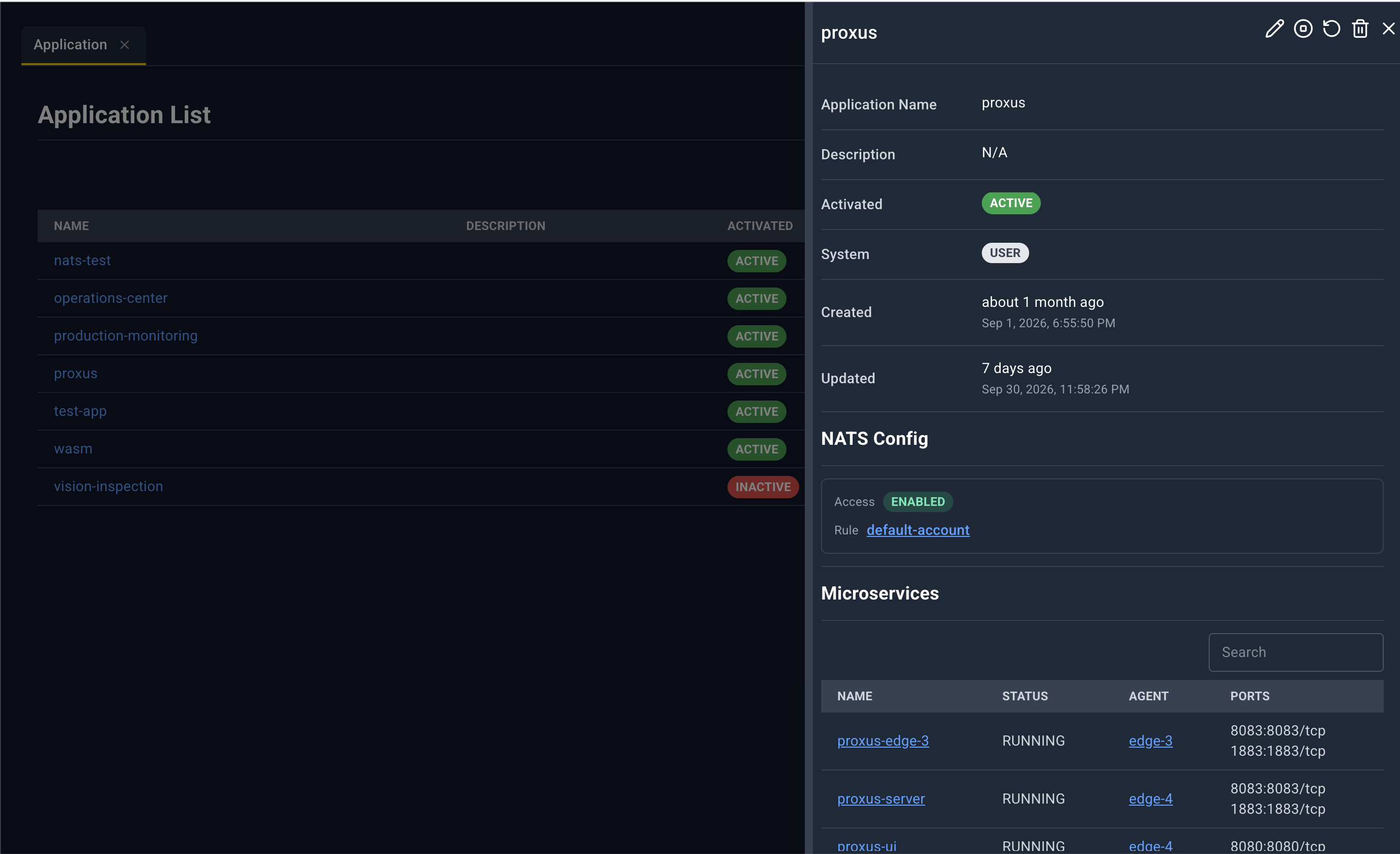The width and height of the screenshot is (1400, 854).
Task: Open the test-app application
Action: [80, 411]
